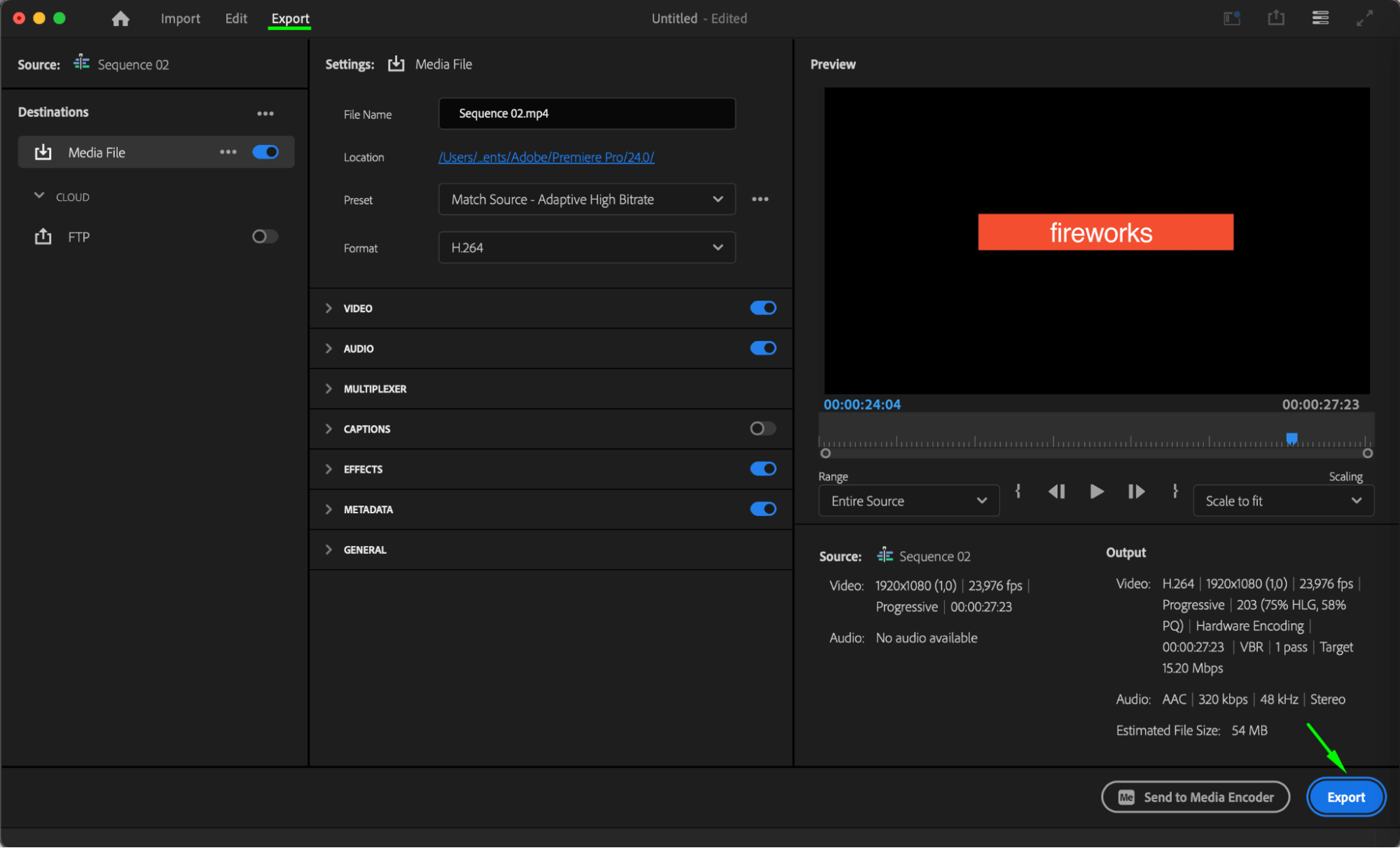Click the Home icon in top bar

pos(120,19)
